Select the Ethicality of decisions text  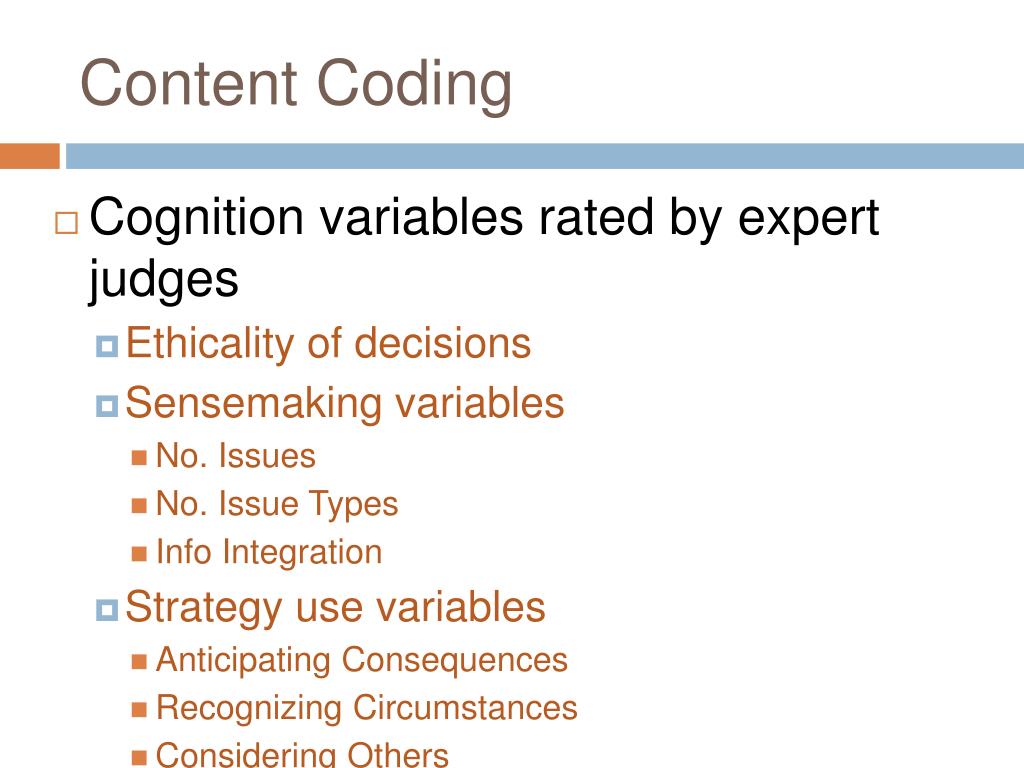pos(328,344)
